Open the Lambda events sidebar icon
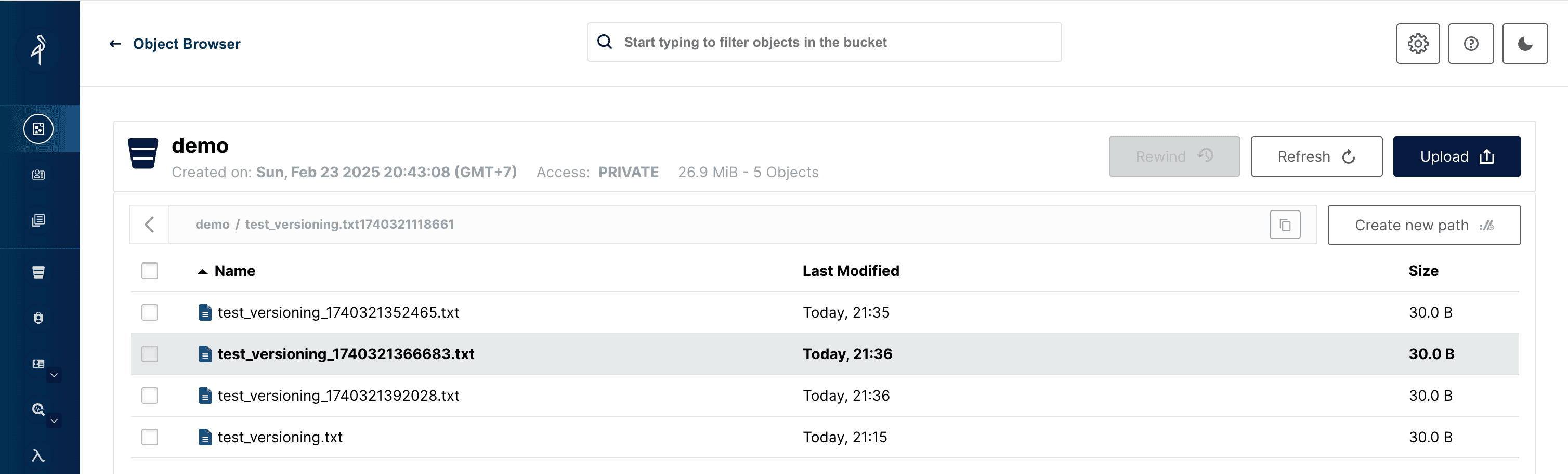The height and width of the screenshot is (474, 1568). click(x=38, y=455)
